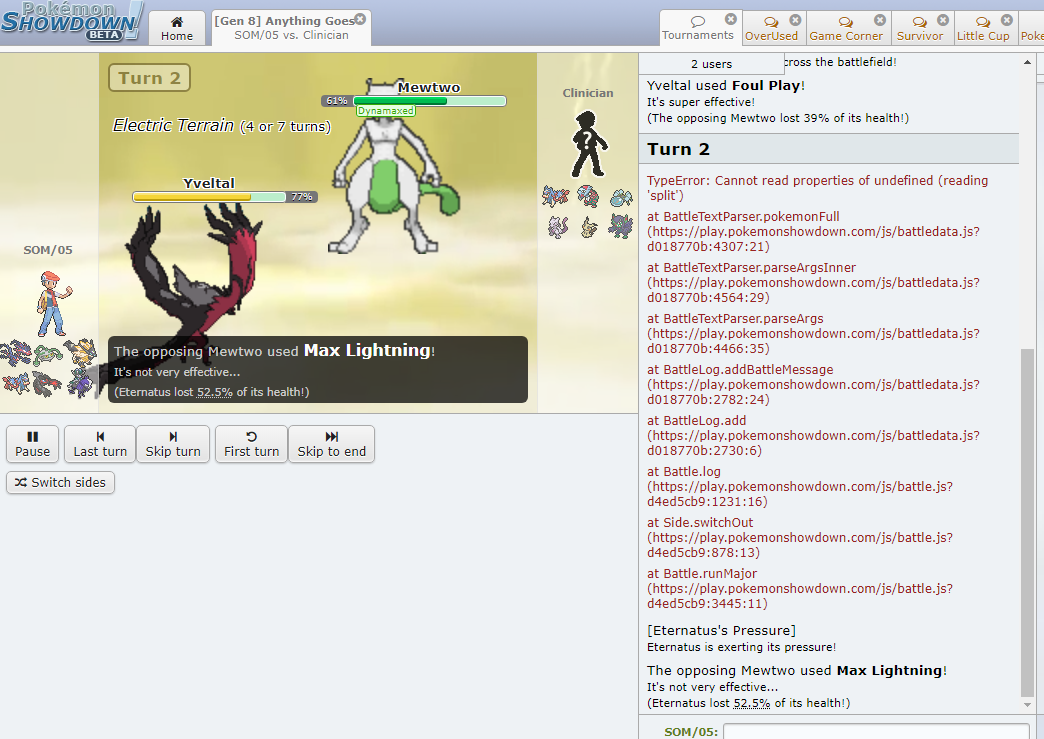Click underlined 52.5% in the chat log
1044x739 pixels.
coord(752,703)
